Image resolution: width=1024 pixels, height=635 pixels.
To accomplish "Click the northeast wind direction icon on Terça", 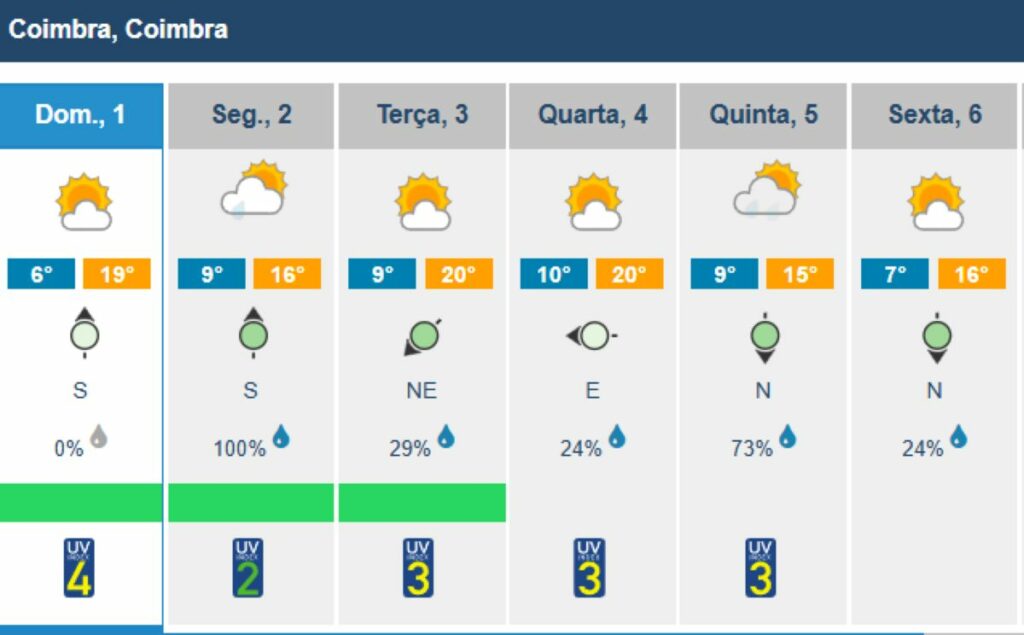I will click(422, 336).
